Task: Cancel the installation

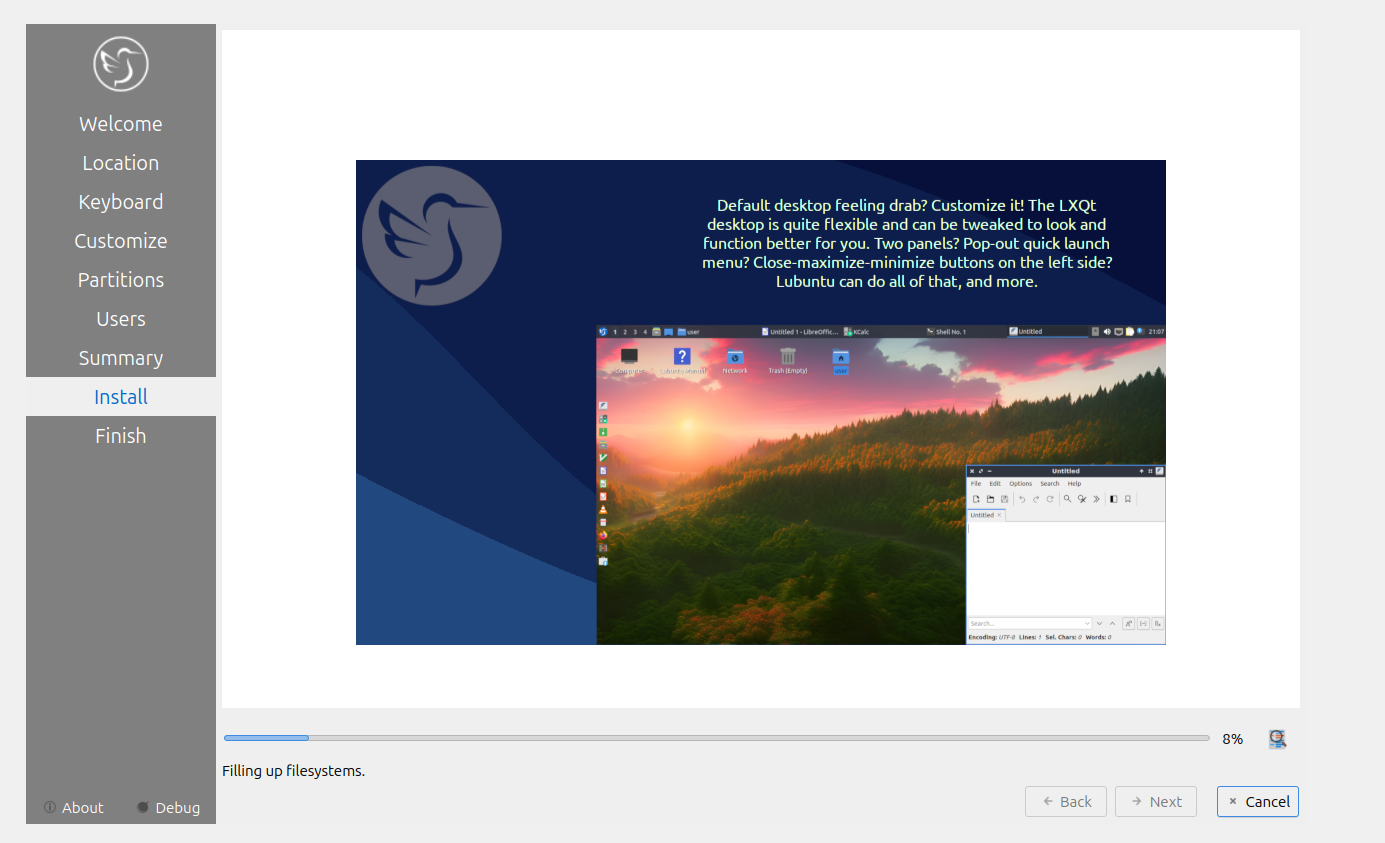Action: click(x=1258, y=801)
